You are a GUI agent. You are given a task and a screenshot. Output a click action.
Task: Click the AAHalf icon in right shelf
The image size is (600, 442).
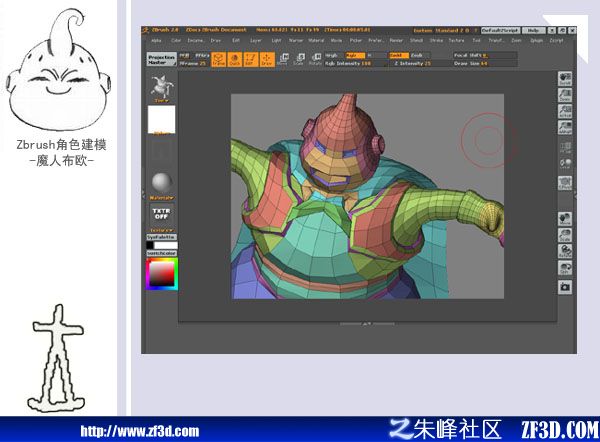[x=565, y=127]
